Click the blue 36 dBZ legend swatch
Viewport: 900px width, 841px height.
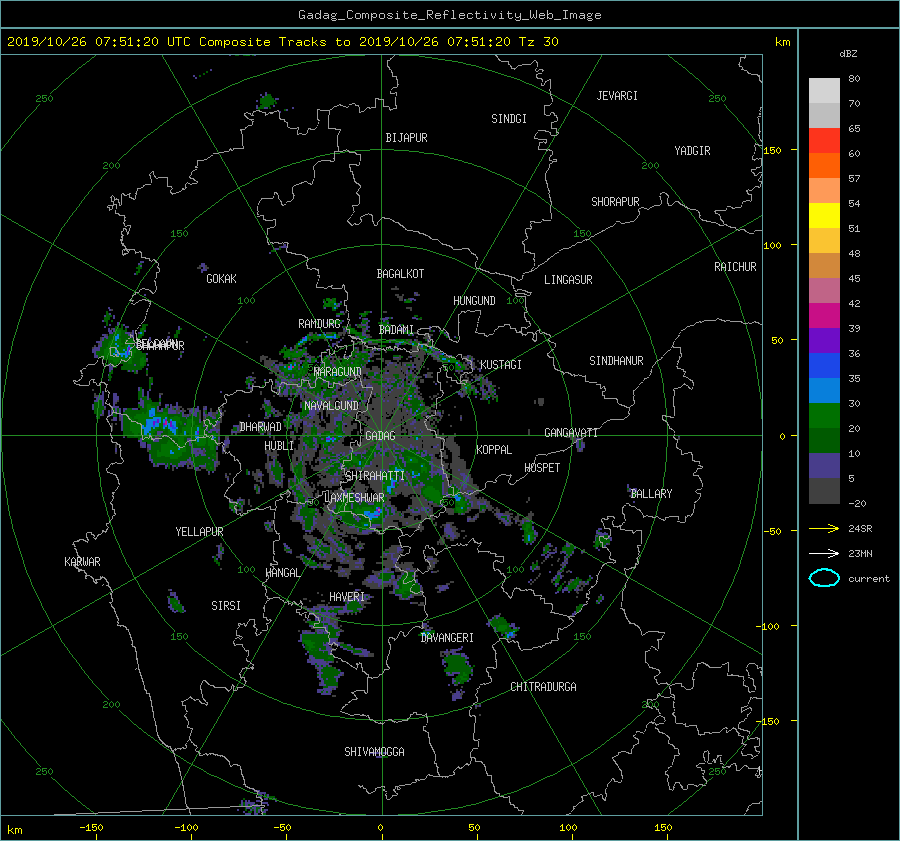pos(824,366)
